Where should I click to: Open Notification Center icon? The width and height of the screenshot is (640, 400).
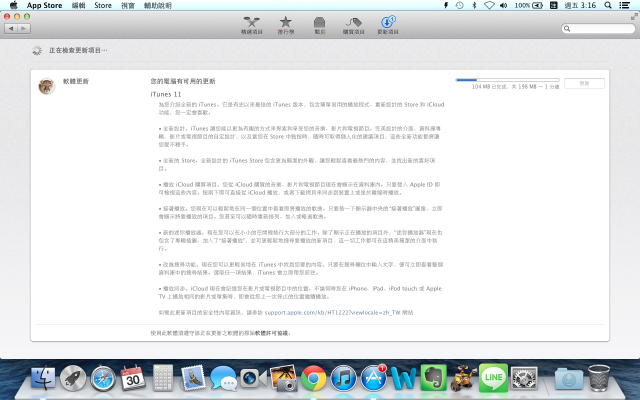[x=624, y=5]
